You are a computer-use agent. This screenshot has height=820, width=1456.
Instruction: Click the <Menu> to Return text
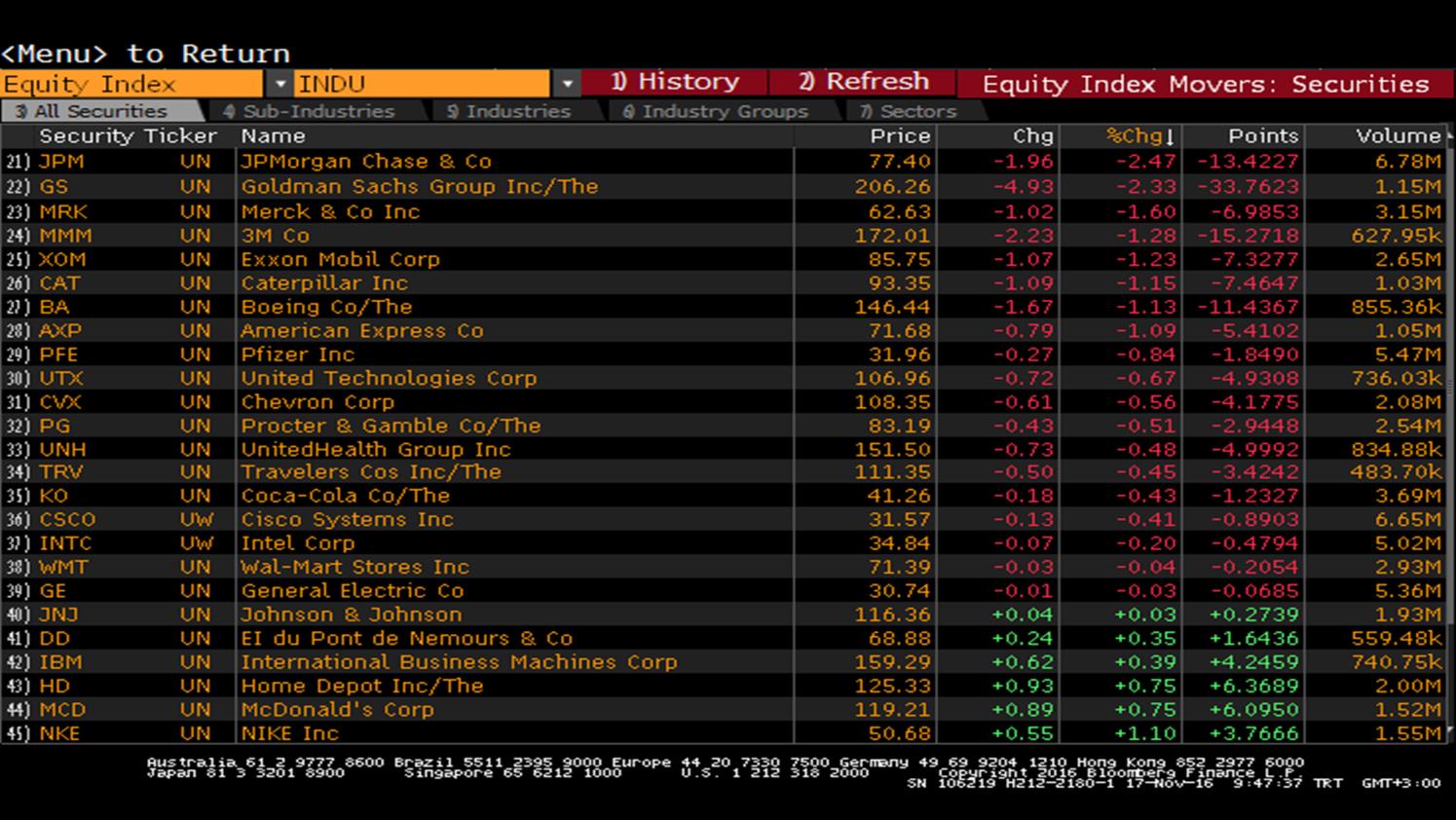(x=145, y=54)
